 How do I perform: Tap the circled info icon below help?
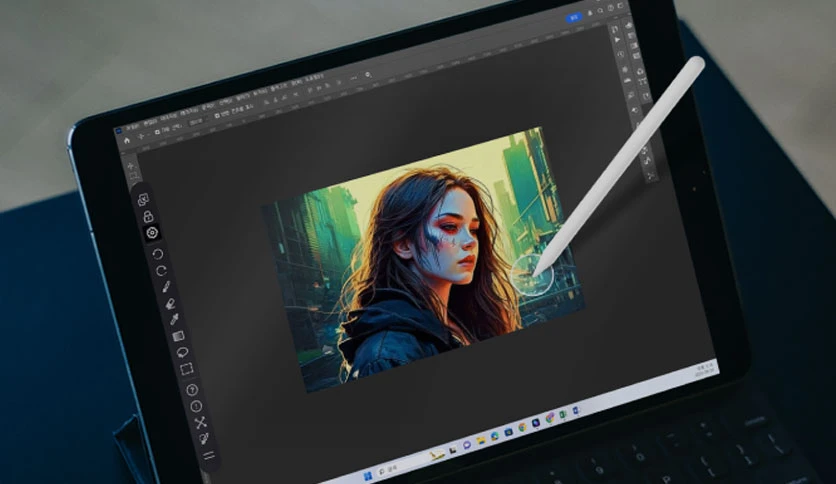(x=196, y=406)
